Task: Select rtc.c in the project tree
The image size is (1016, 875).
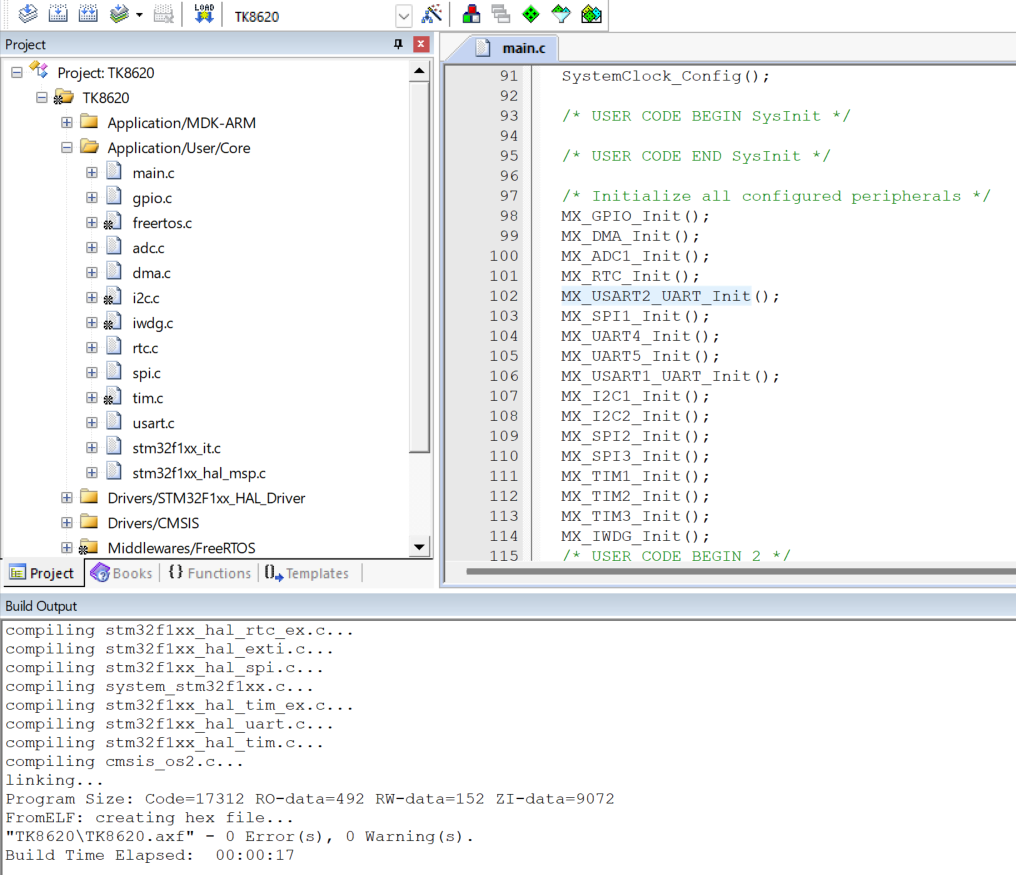Action: tap(145, 348)
